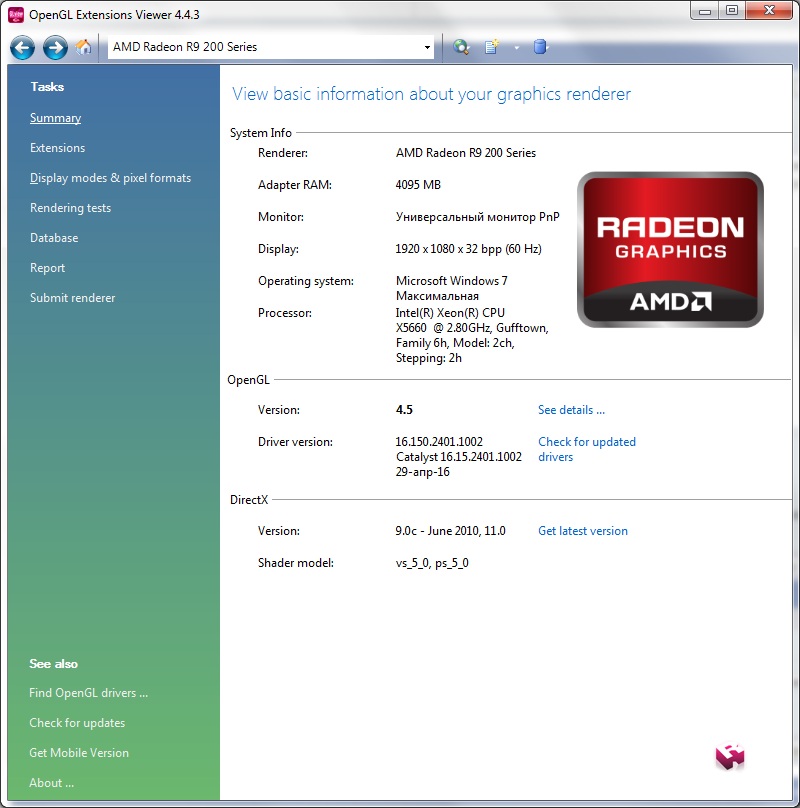Click Find OpenGL drivers link
Viewport: 800px width, 808px height.
[x=88, y=693]
